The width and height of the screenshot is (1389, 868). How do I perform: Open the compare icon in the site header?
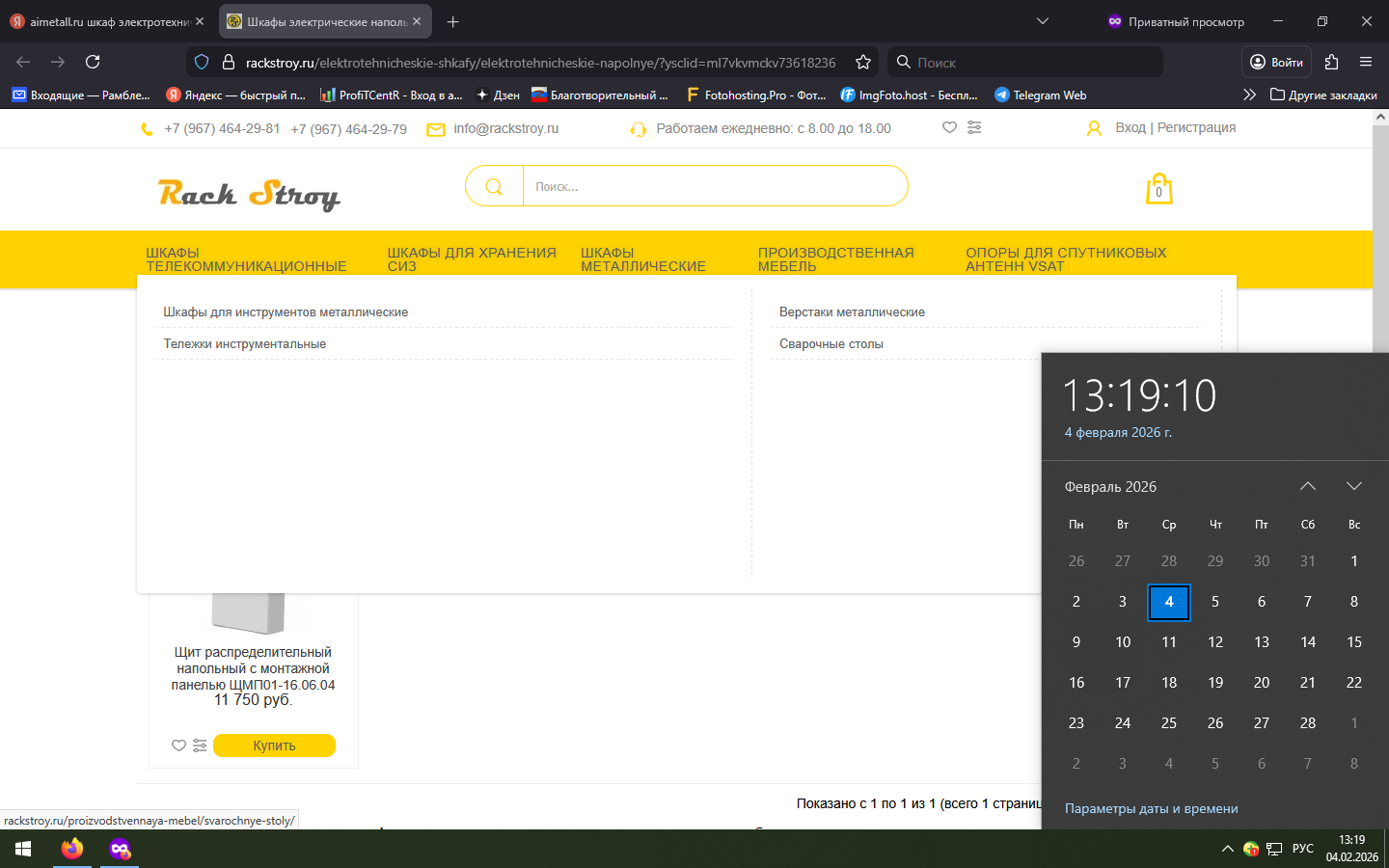(x=974, y=127)
